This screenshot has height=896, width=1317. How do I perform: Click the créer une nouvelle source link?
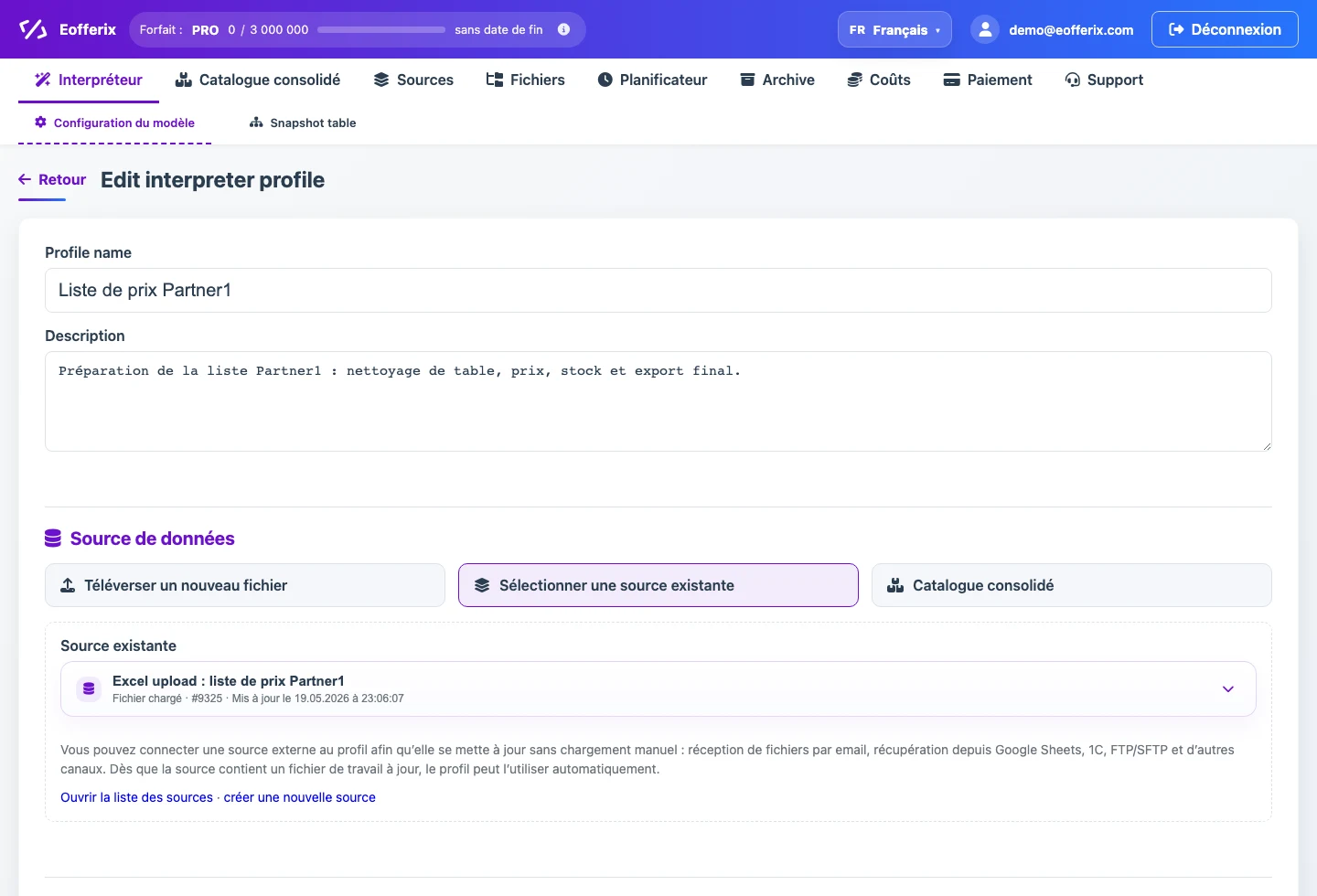click(x=300, y=797)
